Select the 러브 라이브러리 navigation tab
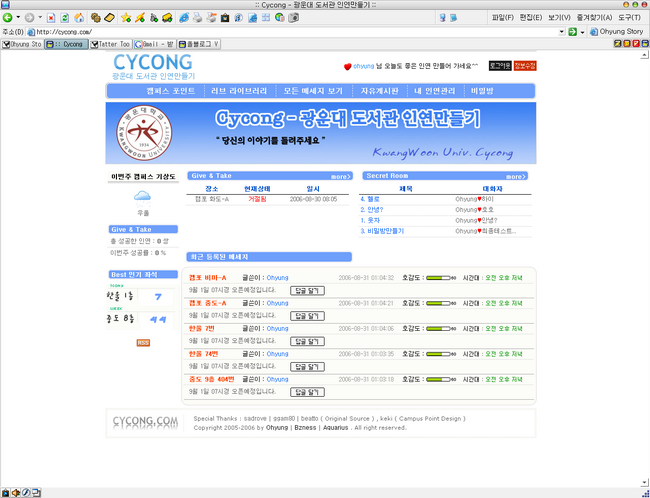 (238, 91)
